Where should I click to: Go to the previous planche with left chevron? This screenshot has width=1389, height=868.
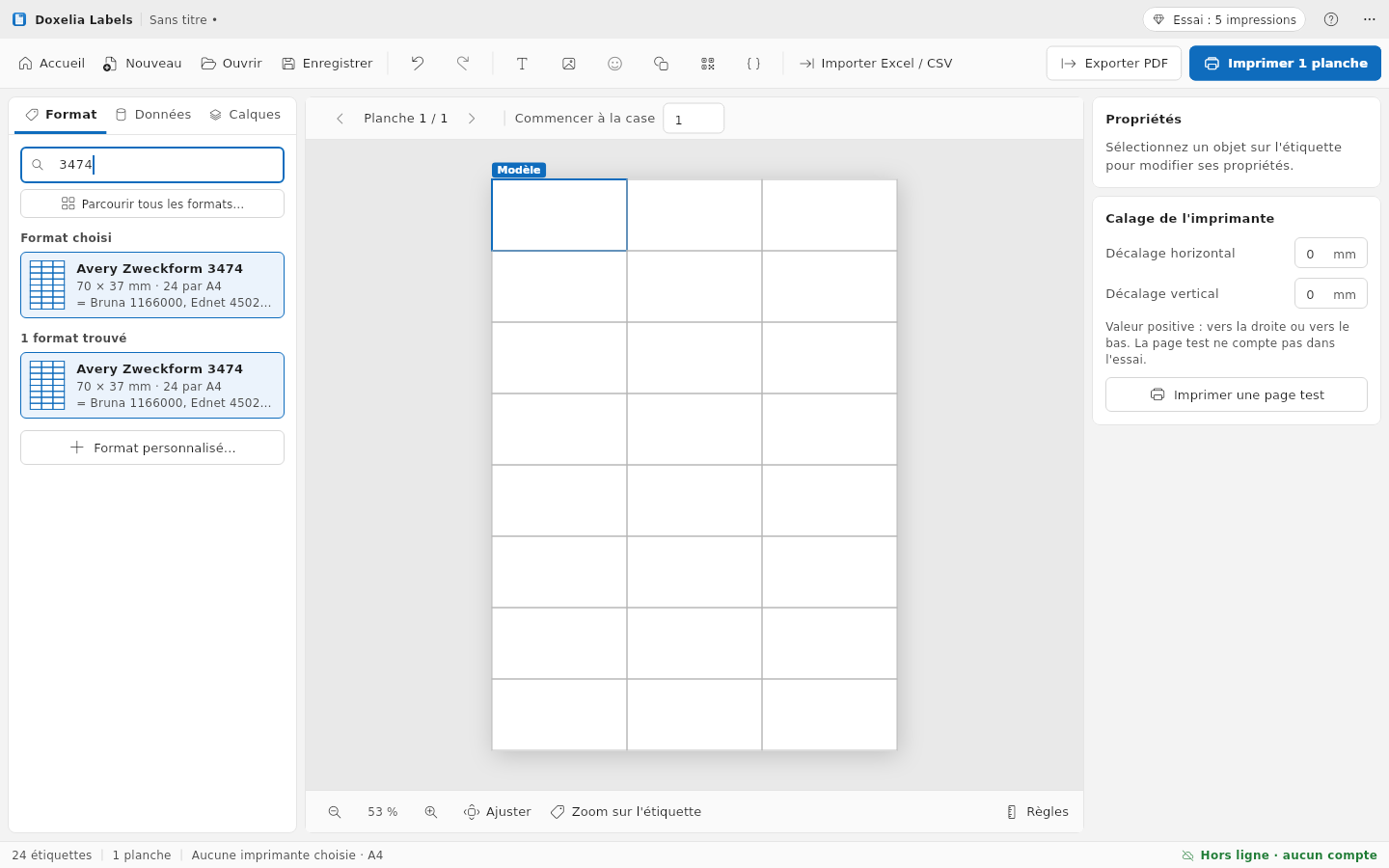coord(340,119)
